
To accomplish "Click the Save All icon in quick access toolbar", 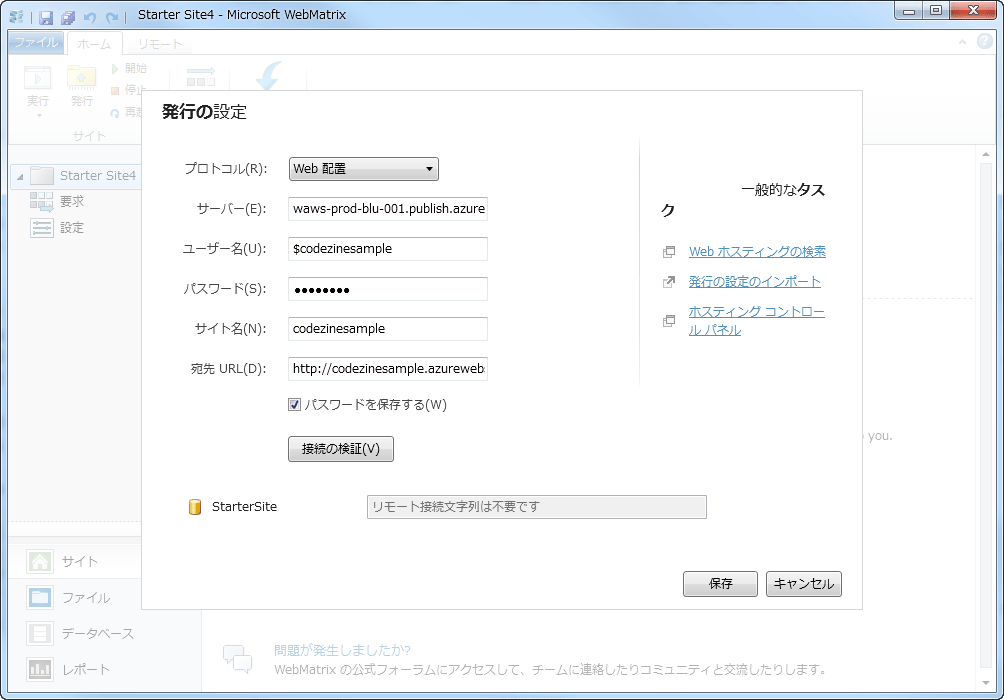I will 68,17.
